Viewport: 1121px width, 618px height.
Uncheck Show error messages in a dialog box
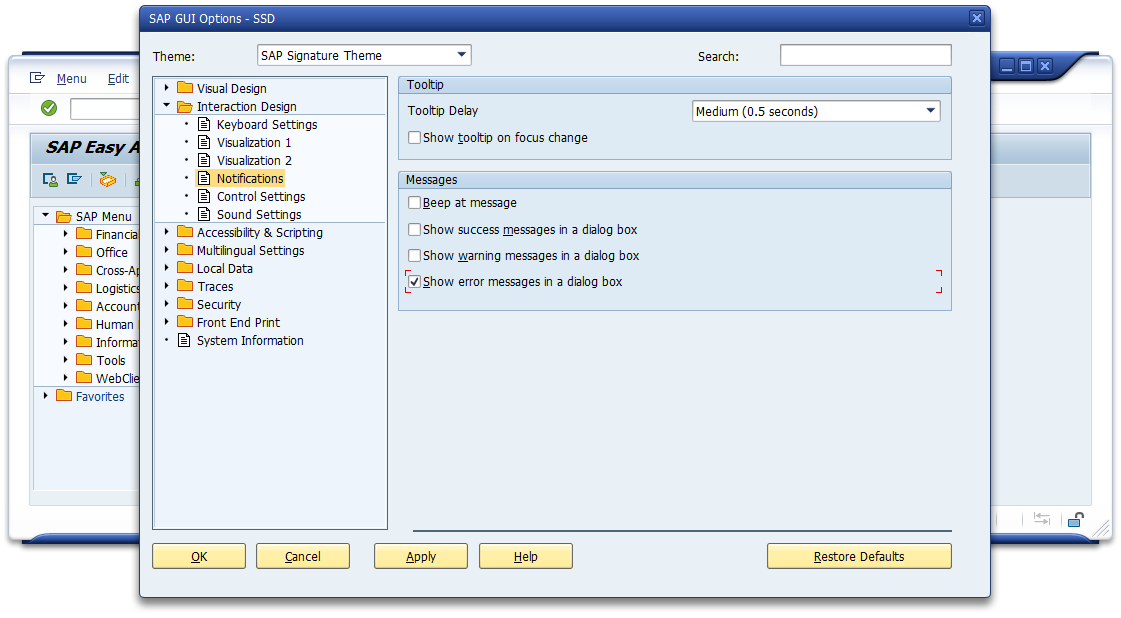tap(414, 282)
